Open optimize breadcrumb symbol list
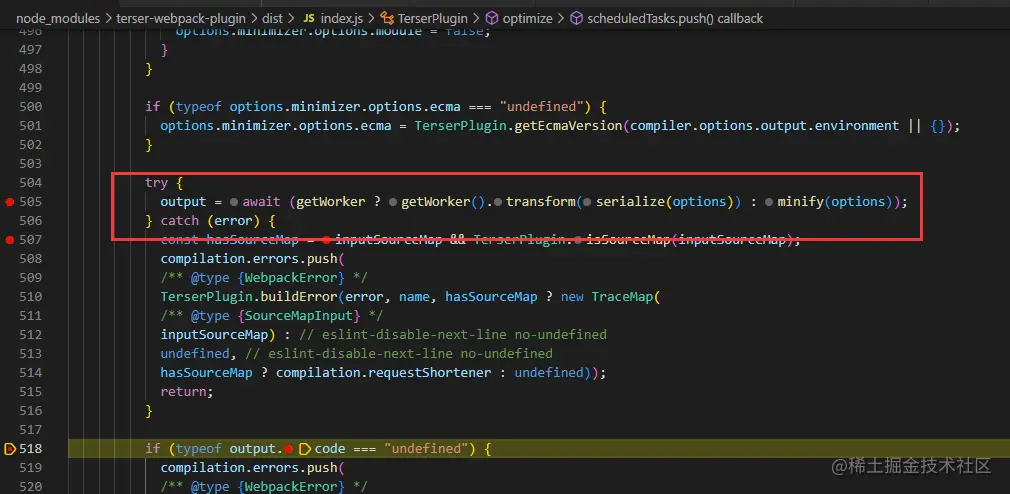Screen dimensions: 1010x494 [x=527, y=19]
